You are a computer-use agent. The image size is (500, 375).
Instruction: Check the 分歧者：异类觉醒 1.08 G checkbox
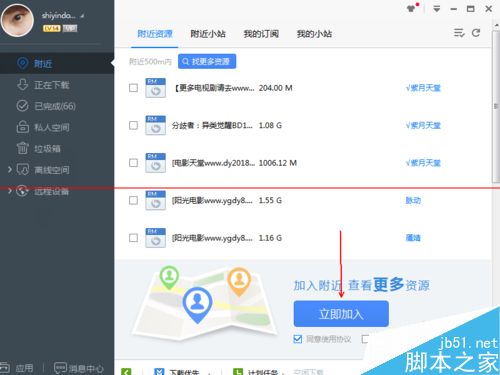(x=133, y=125)
